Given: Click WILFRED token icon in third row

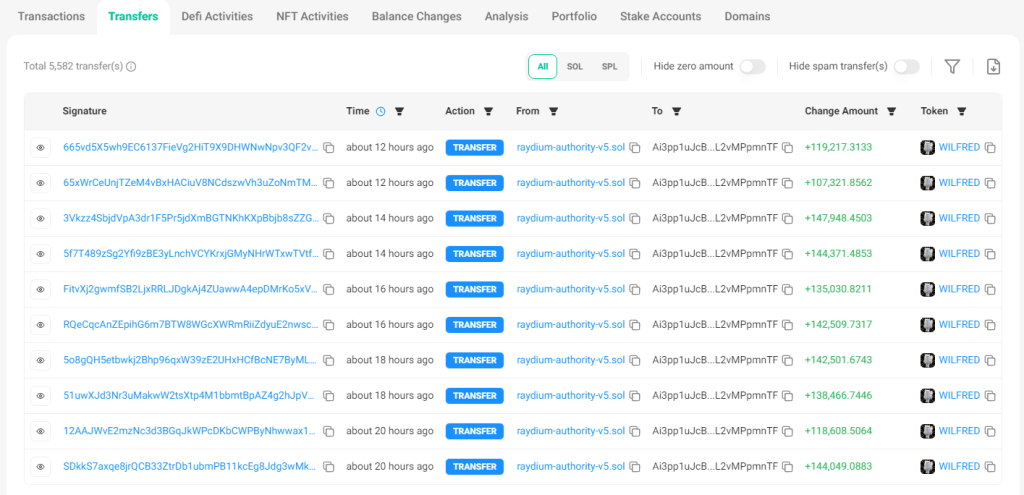Looking at the screenshot, I should point(927,219).
